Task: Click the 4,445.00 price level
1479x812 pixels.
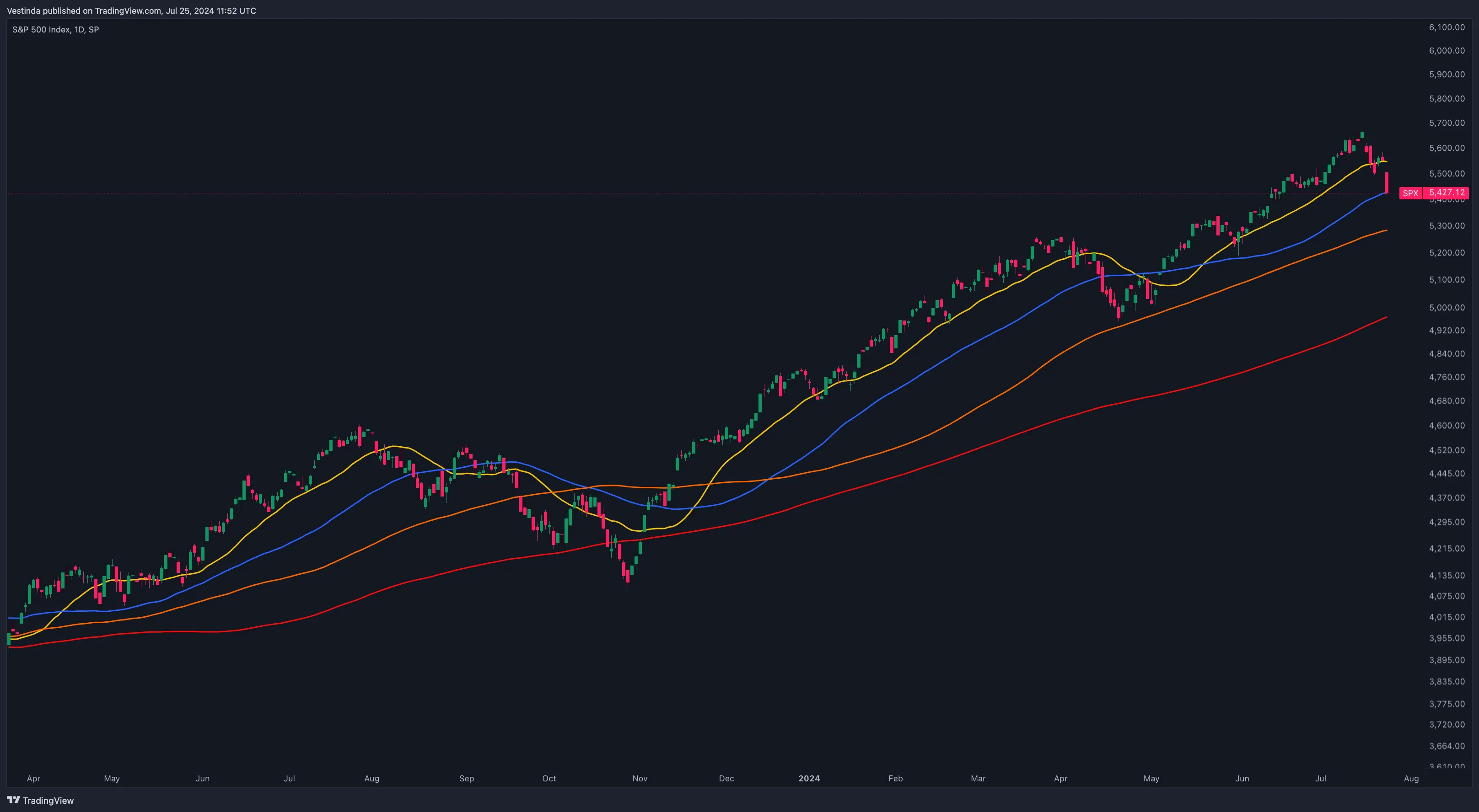Action: [1447, 473]
